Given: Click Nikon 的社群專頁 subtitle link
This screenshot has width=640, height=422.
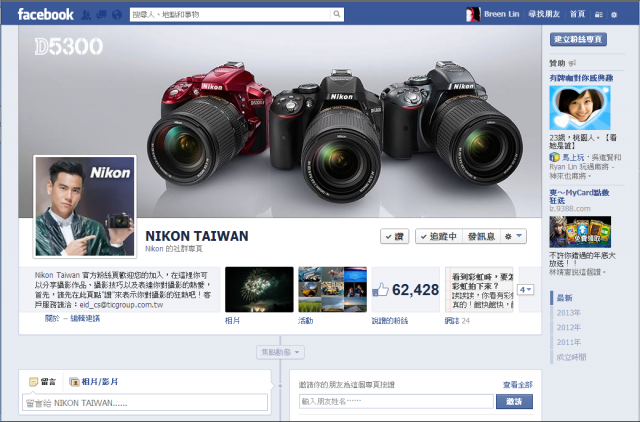Looking at the screenshot, I should coord(174,249).
